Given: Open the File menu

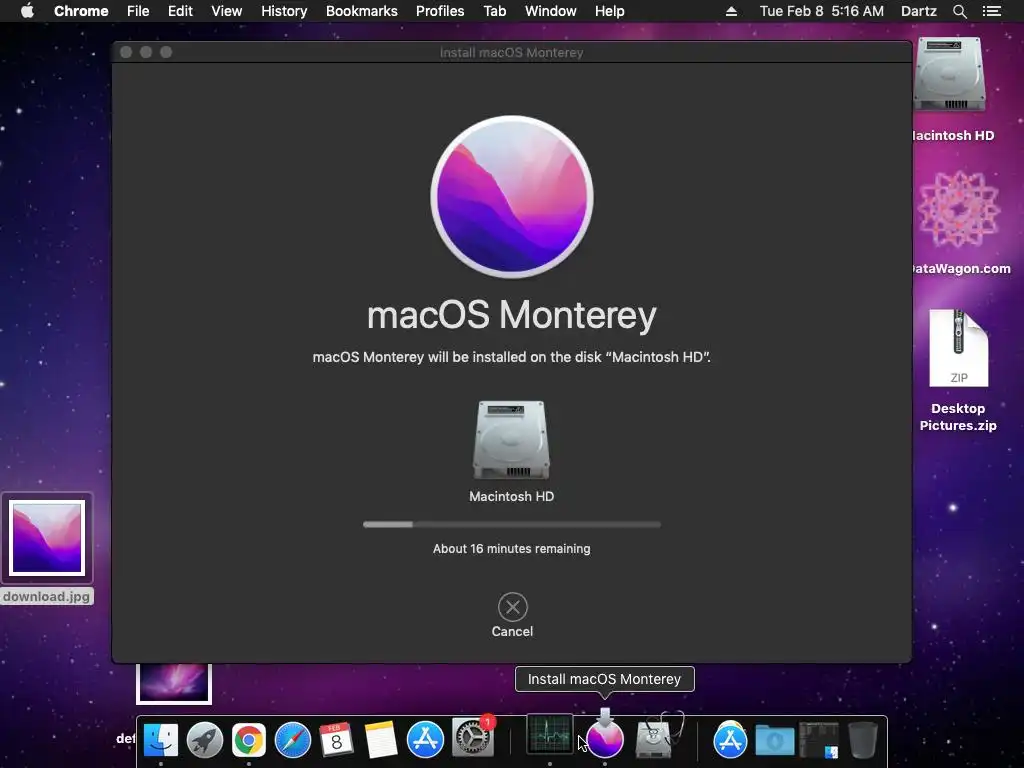Looking at the screenshot, I should click(138, 11).
